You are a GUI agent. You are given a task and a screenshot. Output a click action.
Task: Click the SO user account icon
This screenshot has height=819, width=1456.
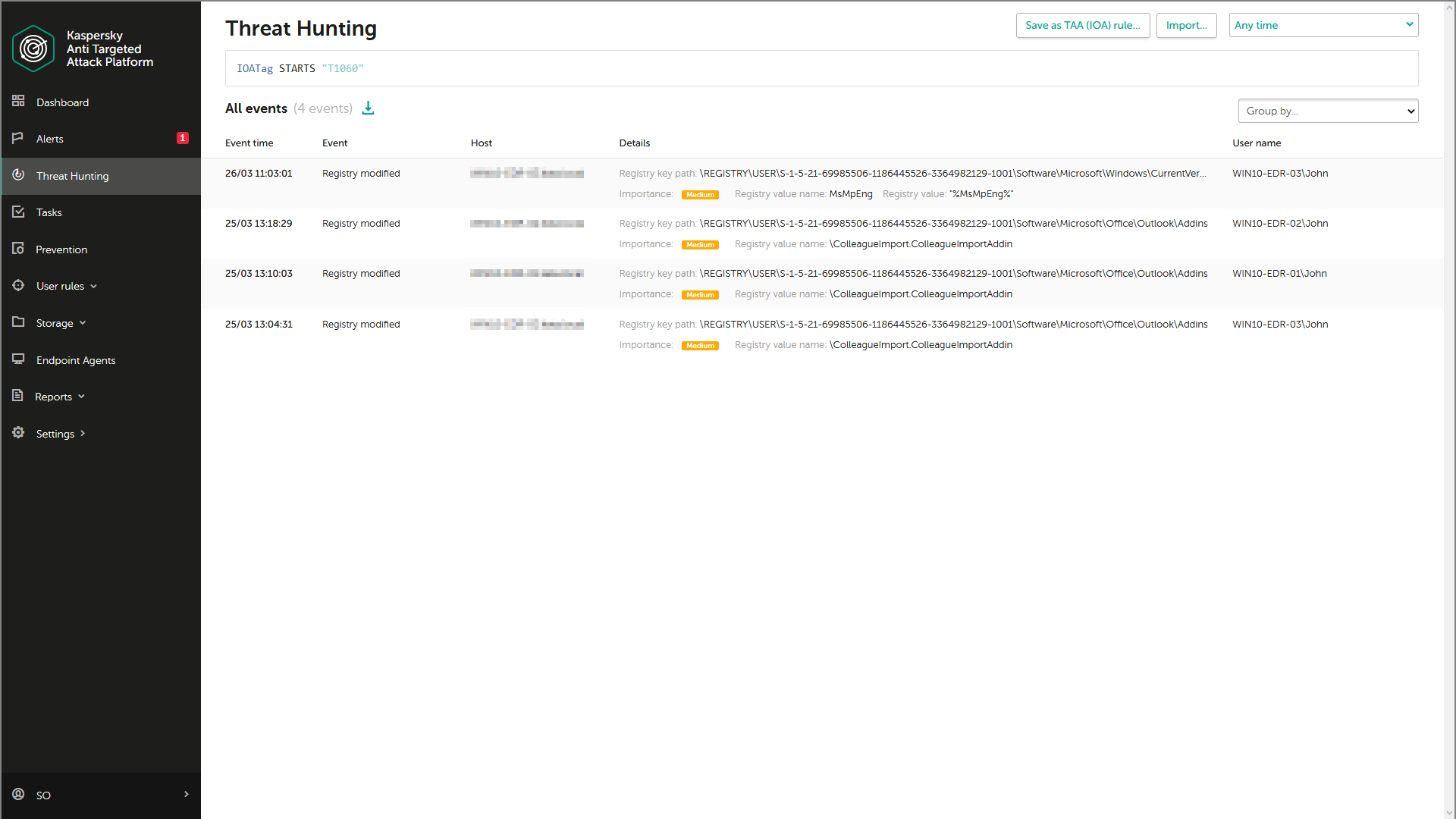(x=18, y=794)
